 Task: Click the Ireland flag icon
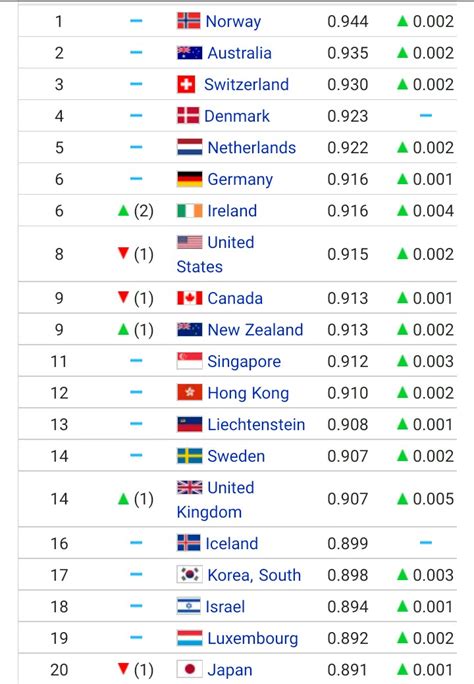click(190, 211)
